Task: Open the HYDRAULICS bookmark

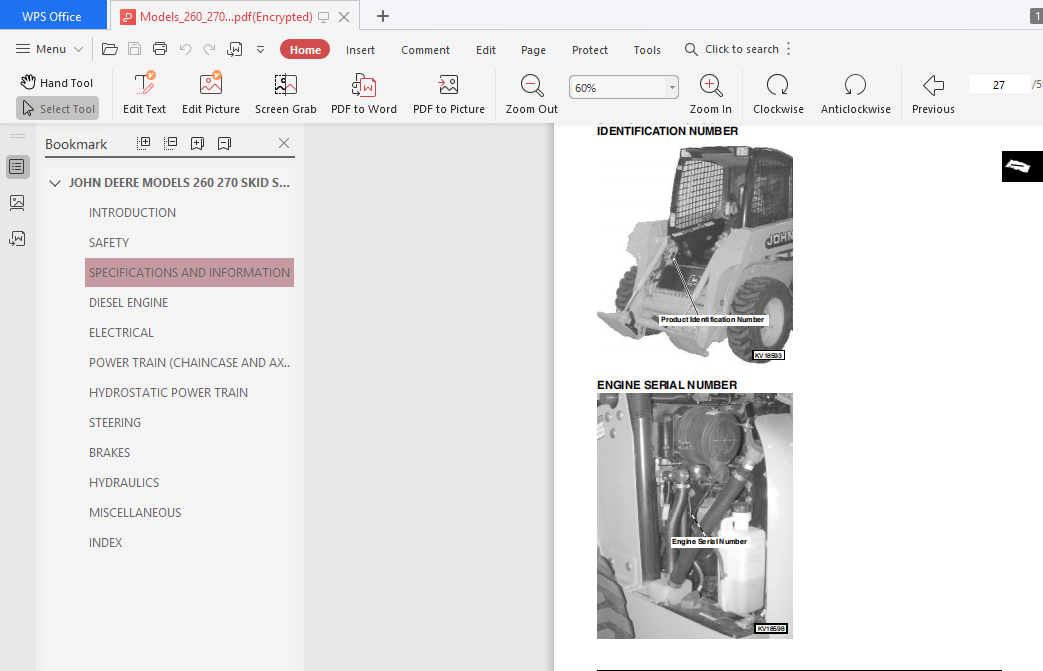Action: coord(124,482)
